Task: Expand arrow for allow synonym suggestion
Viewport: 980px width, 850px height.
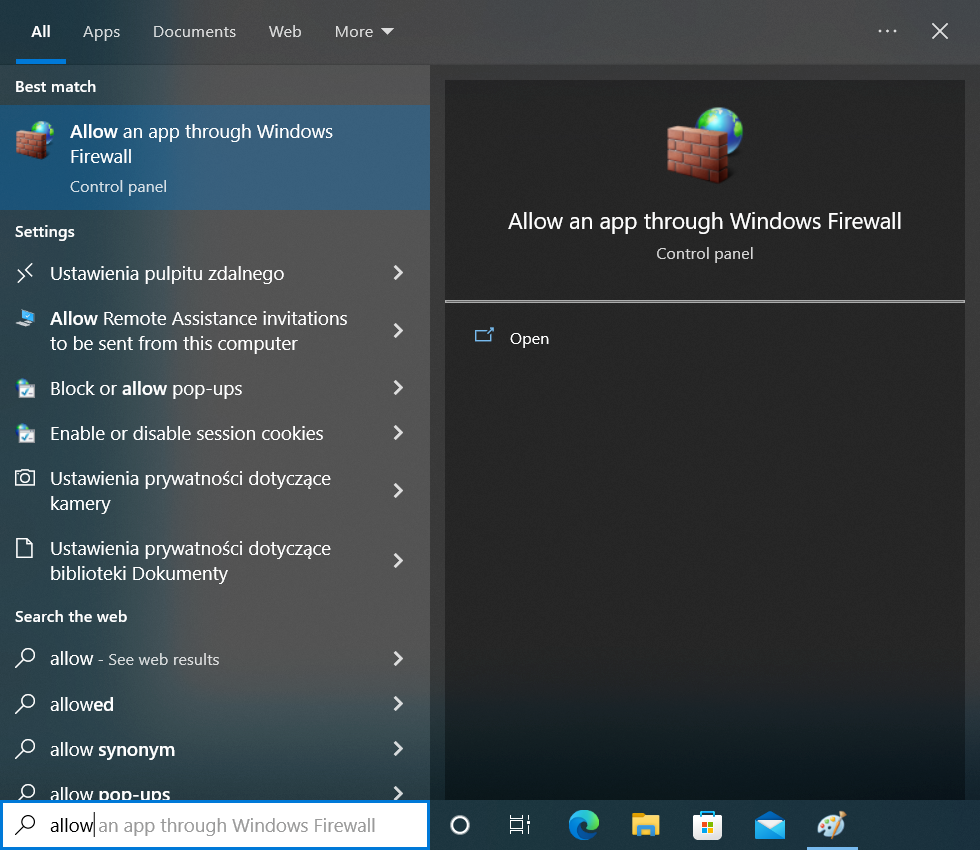Action: [398, 749]
